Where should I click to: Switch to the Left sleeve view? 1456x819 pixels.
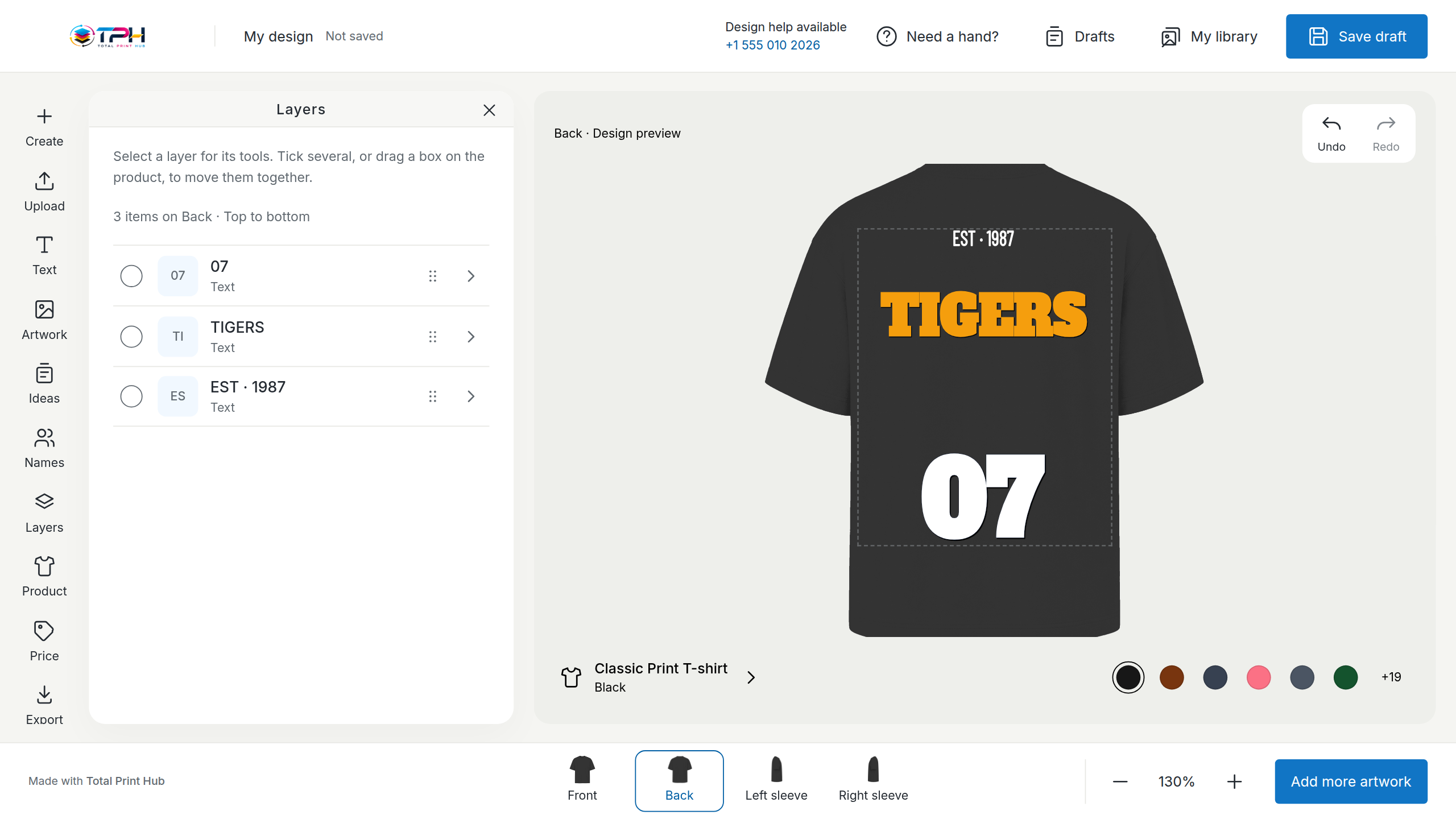tap(776, 780)
